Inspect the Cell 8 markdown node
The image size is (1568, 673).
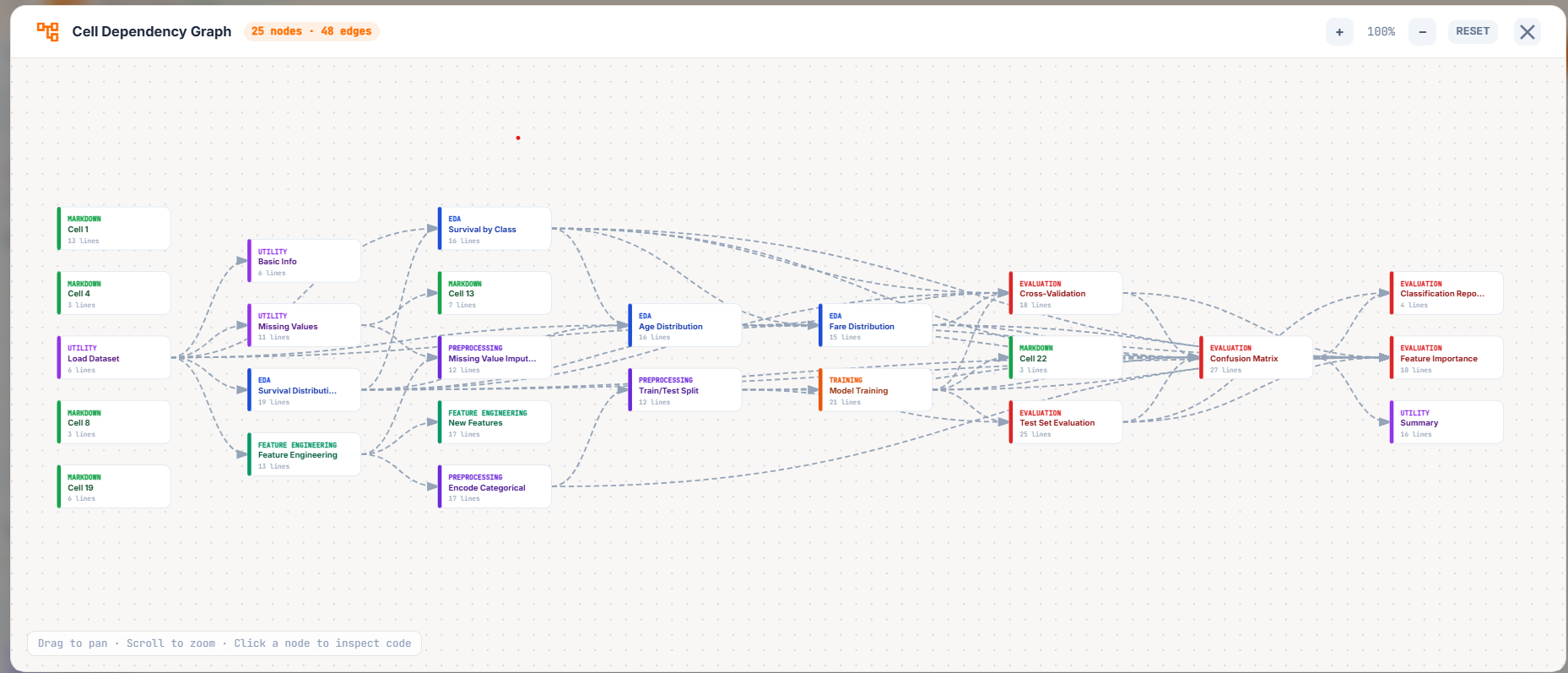(x=114, y=422)
